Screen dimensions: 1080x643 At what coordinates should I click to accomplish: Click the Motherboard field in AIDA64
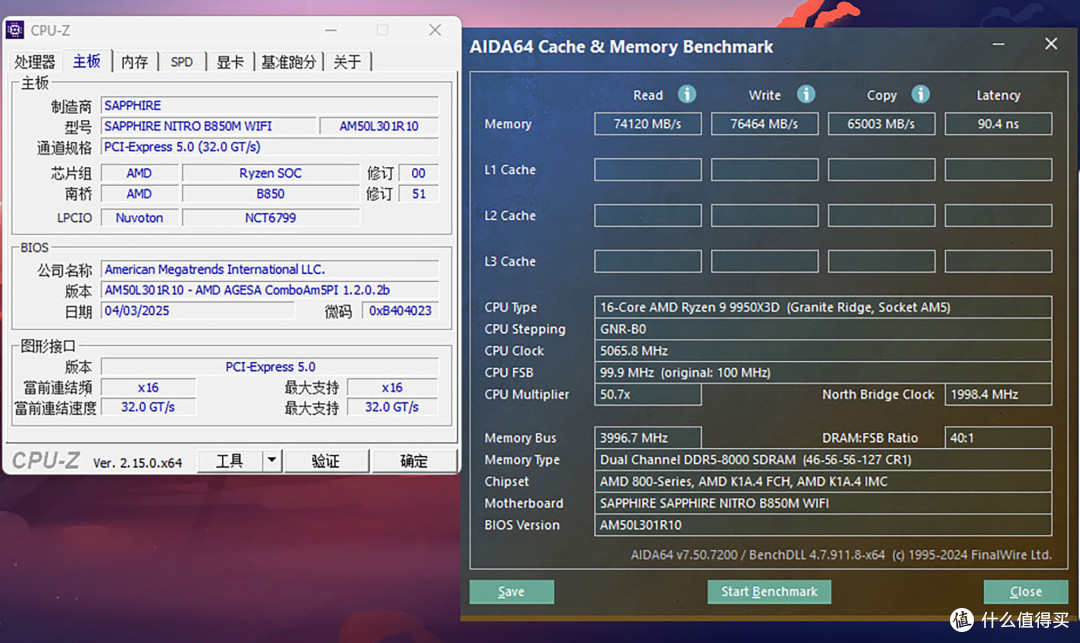point(823,503)
